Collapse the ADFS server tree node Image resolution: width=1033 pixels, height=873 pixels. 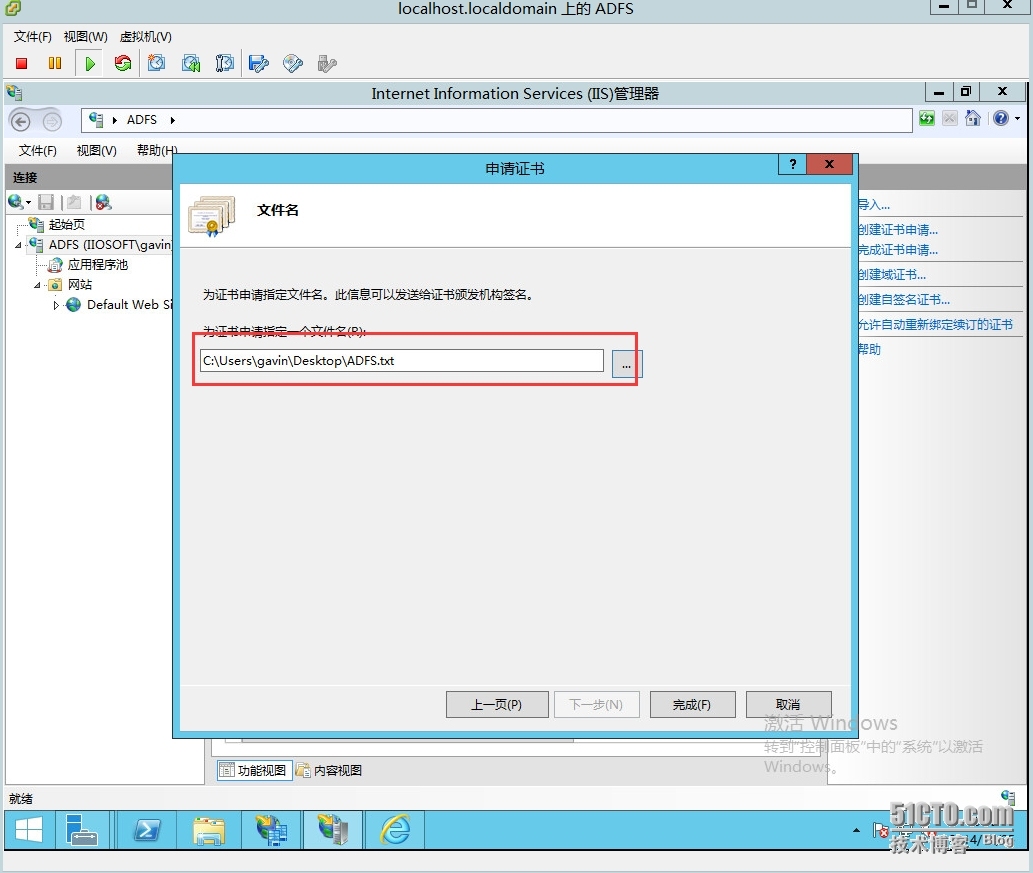click(18, 245)
